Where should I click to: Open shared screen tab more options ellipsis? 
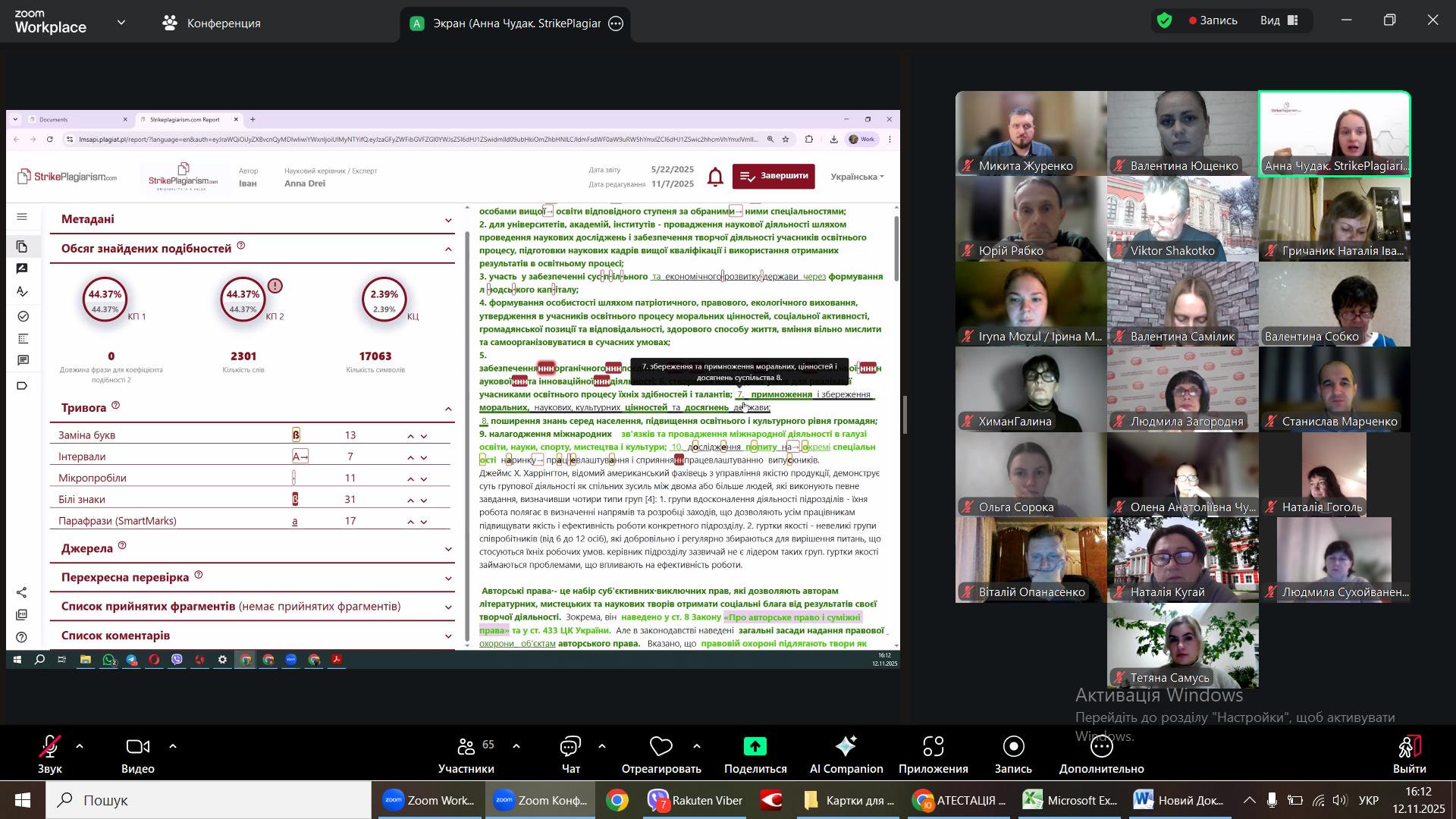pos(617,24)
